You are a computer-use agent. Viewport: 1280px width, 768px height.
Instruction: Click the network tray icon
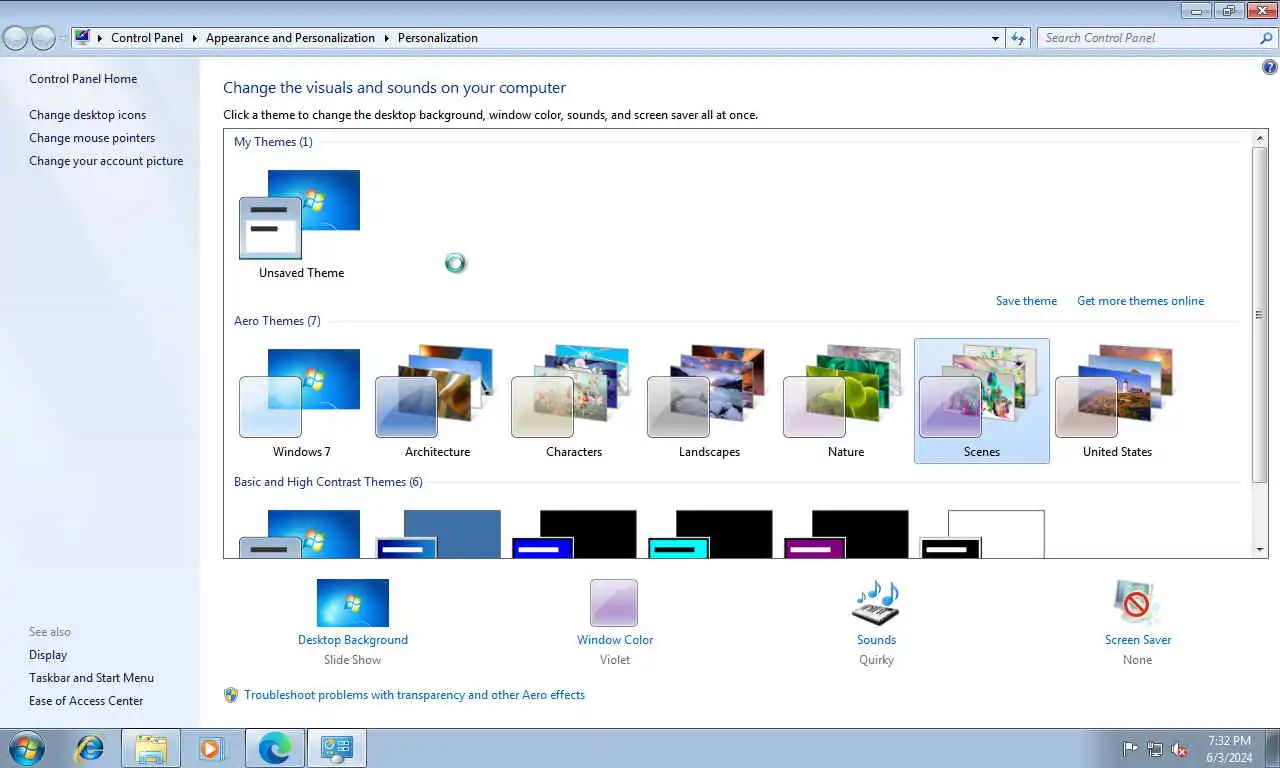pos(1155,749)
